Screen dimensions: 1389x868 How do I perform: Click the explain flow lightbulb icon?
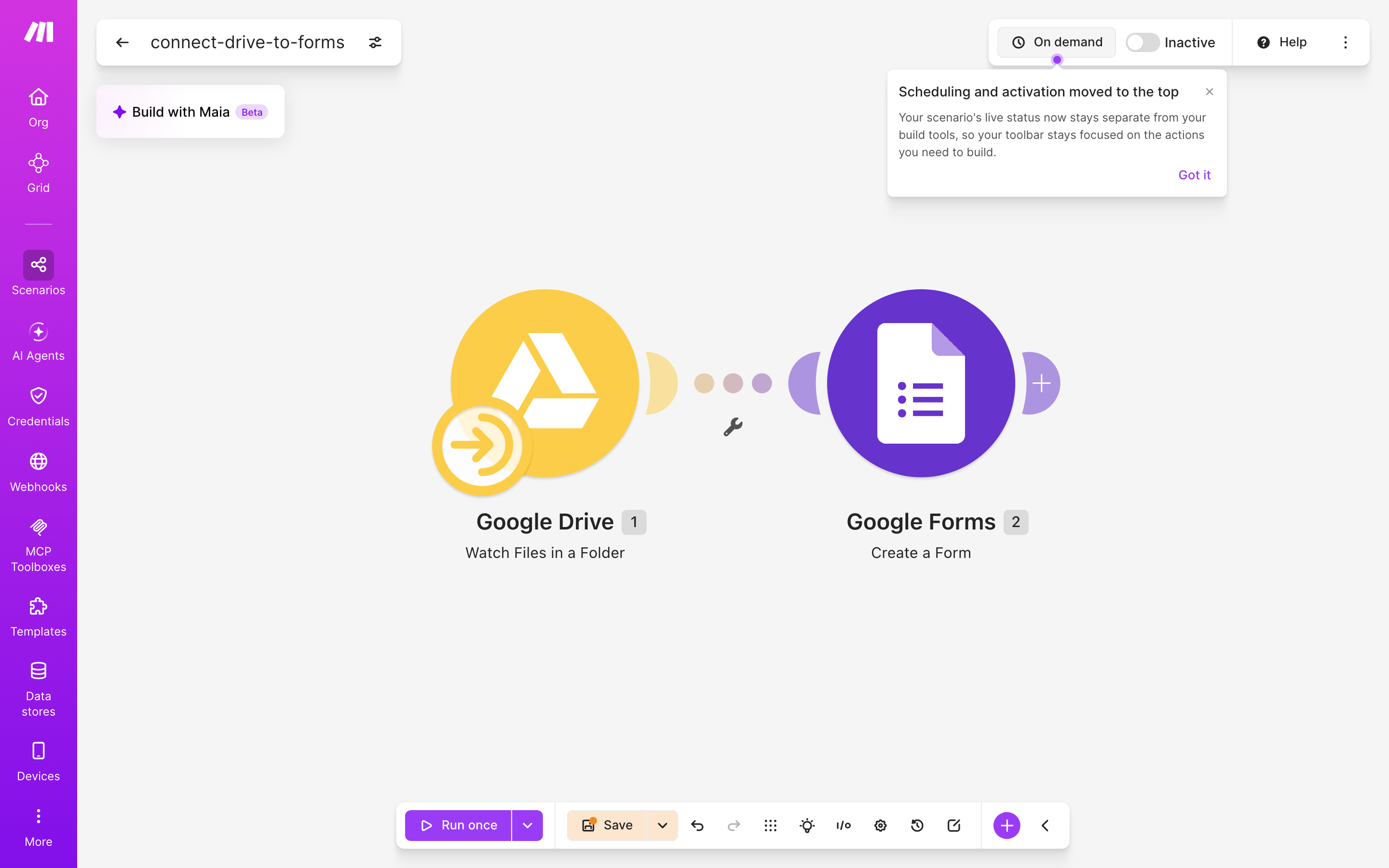click(807, 826)
